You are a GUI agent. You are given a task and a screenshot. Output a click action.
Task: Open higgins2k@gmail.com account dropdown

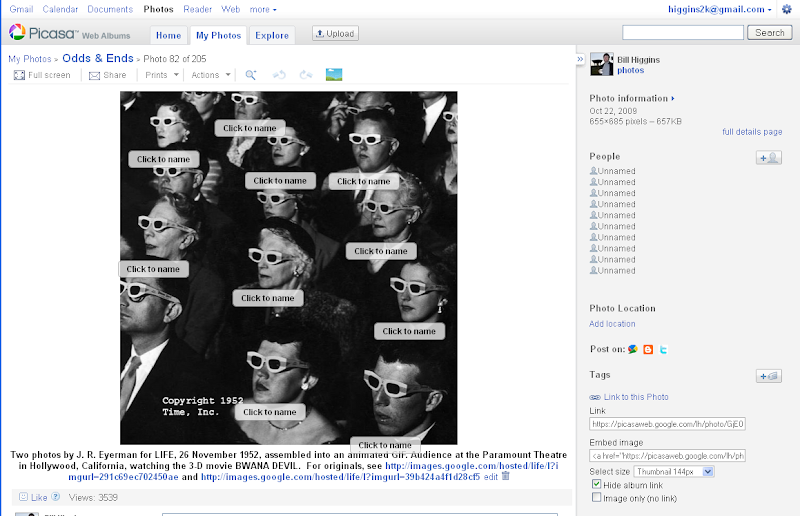click(719, 9)
